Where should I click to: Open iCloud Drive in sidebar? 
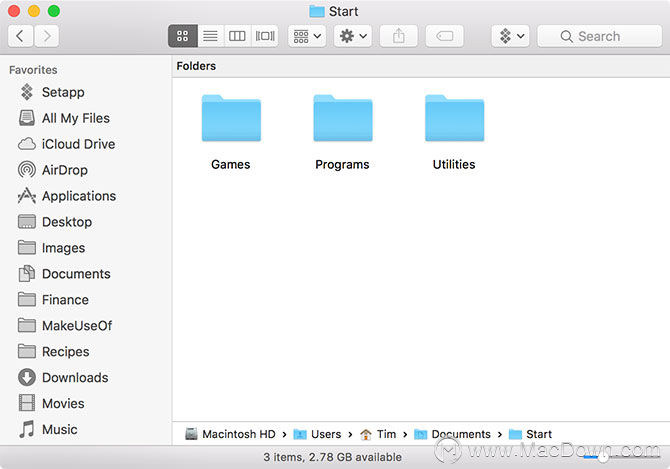point(67,144)
